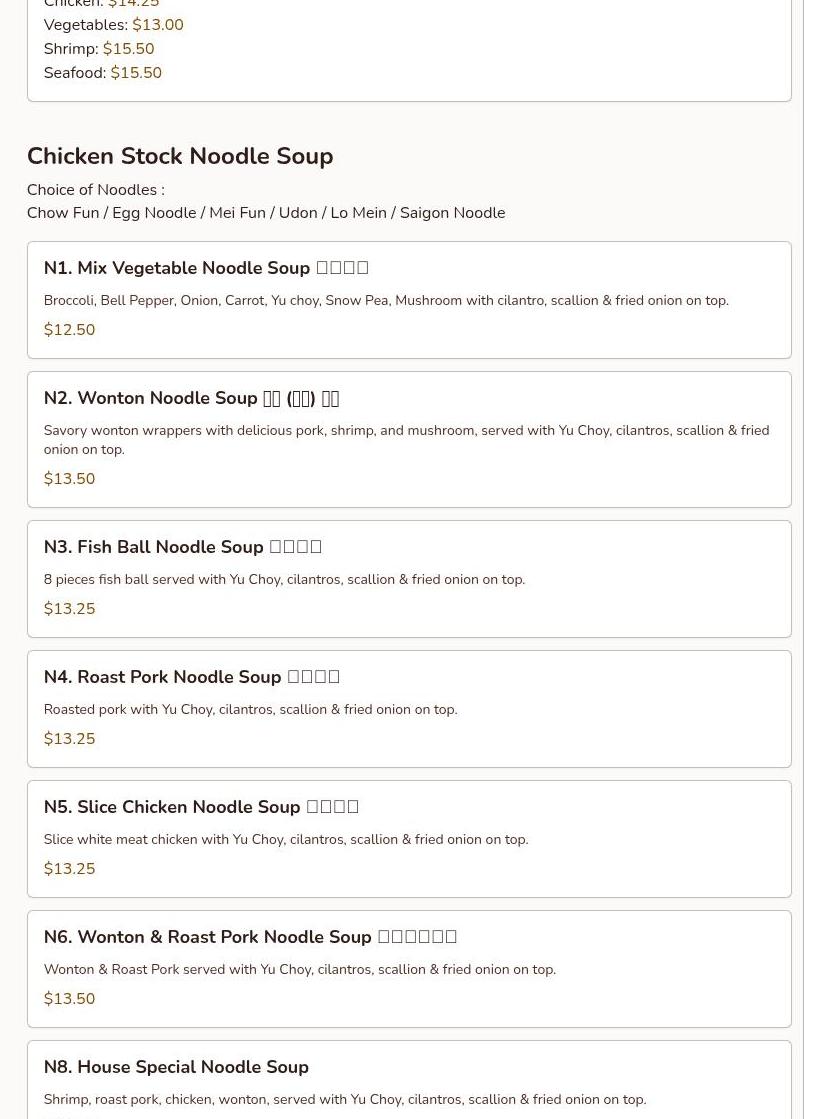
Task: Click the $13.25 price under Roast Pork soup
Action: tap(69, 739)
